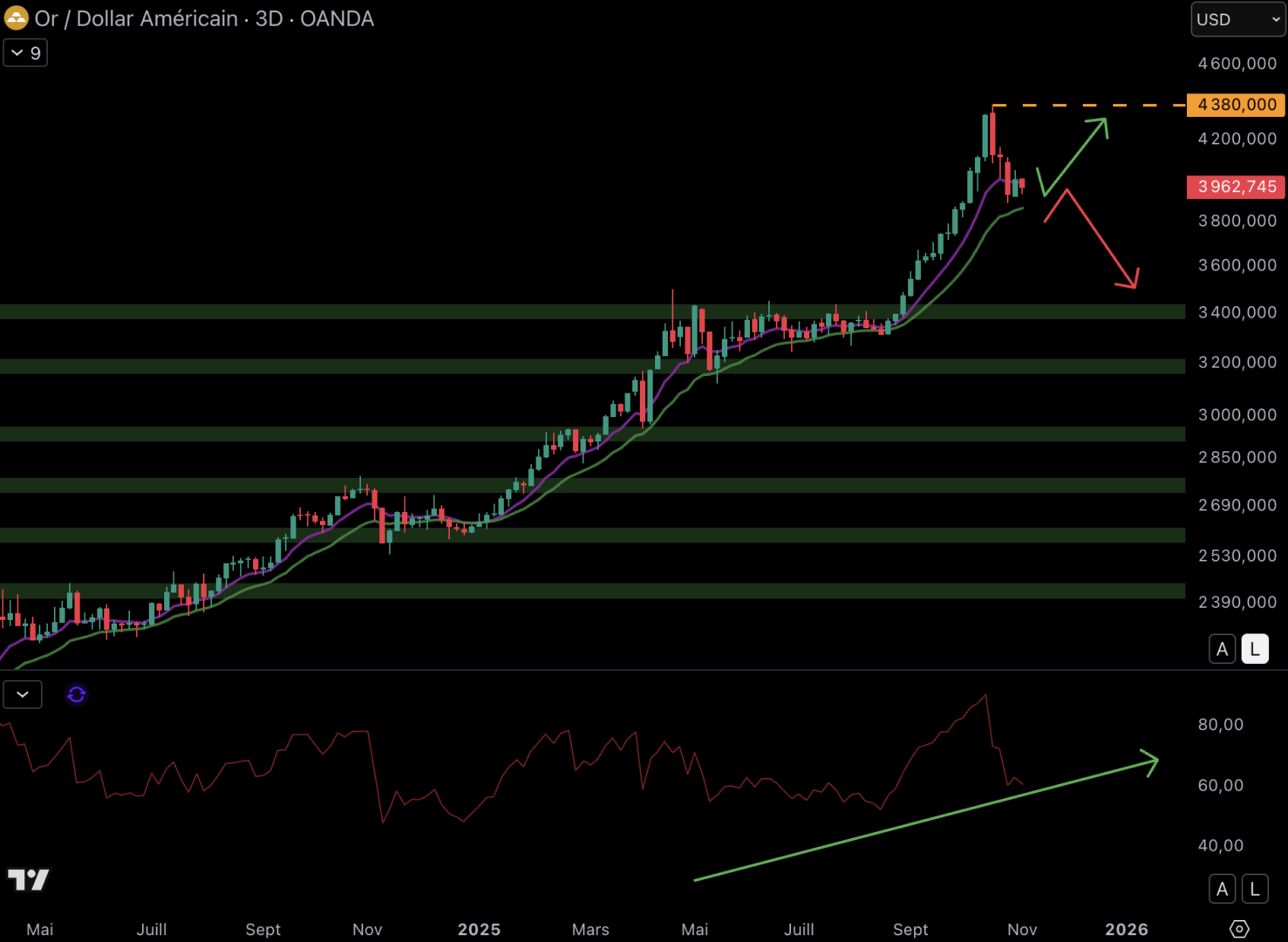Expand the 9 indicators legend chevron
Viewport: 1288px width, 942px height.
[25, 53]
